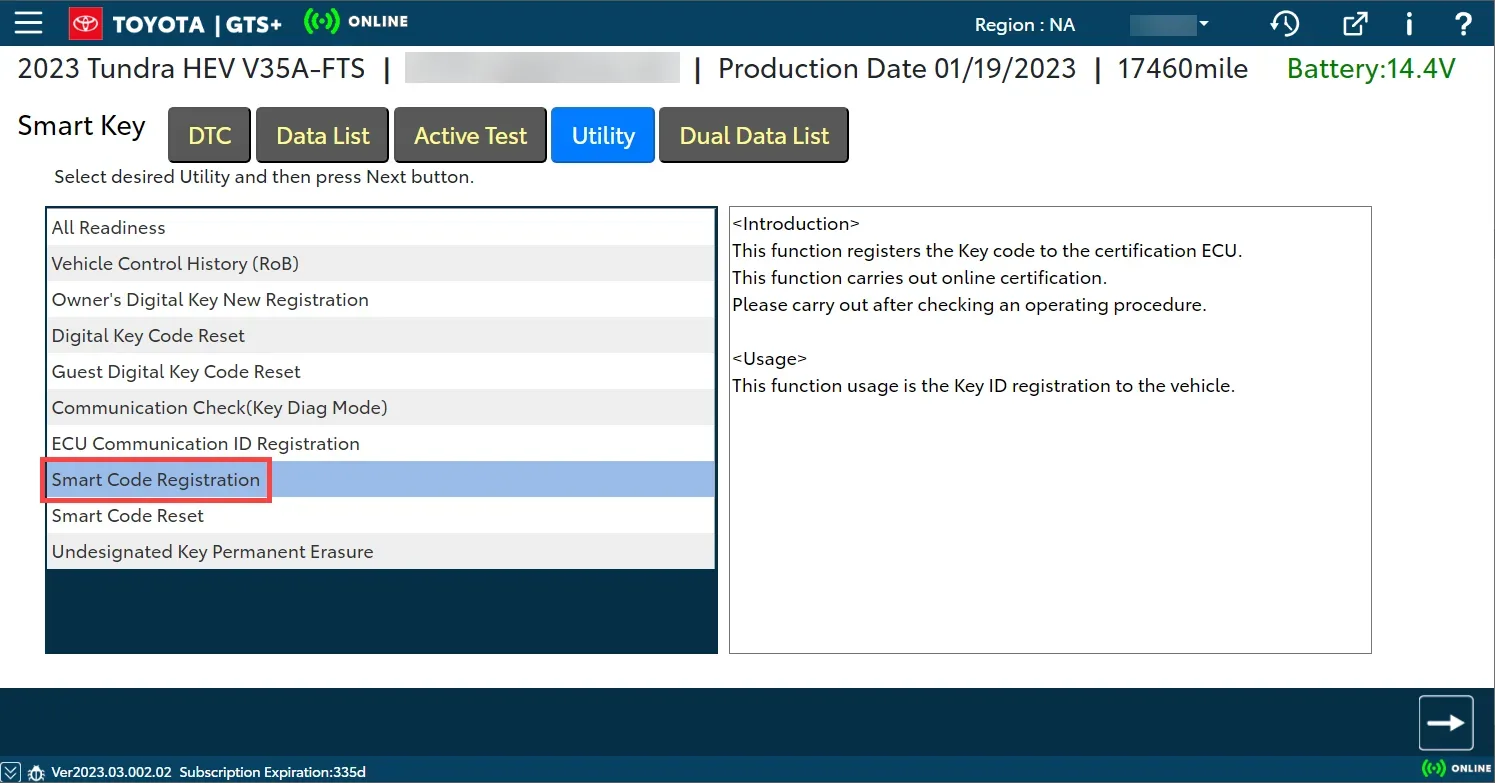Select ECU Communication ID Registration

[381, 443]
